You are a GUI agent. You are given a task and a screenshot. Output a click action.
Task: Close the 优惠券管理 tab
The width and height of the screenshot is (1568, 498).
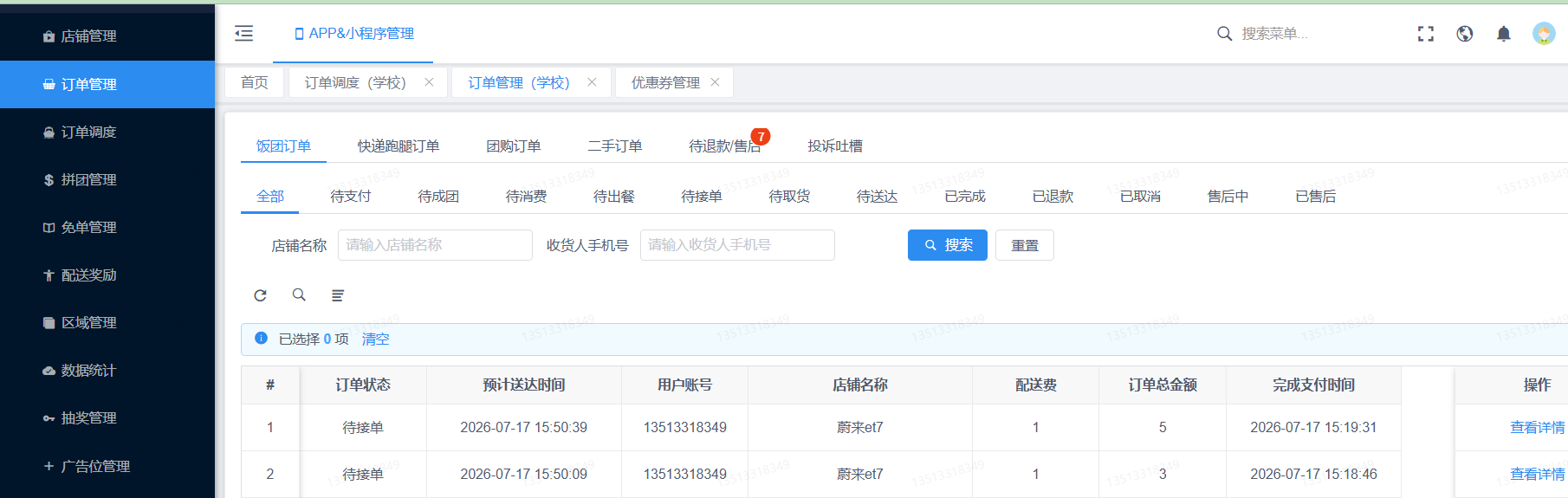(715, 82)
